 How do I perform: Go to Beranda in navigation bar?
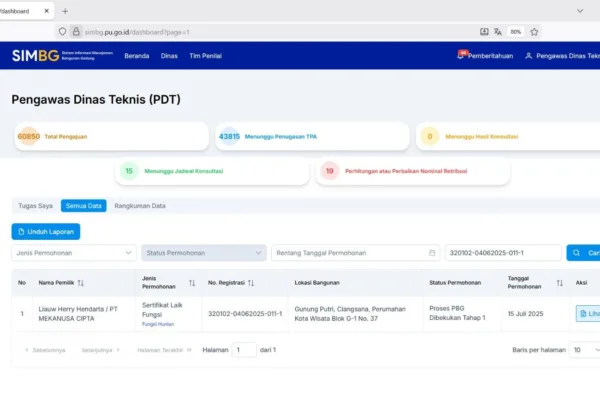point(137,56)
